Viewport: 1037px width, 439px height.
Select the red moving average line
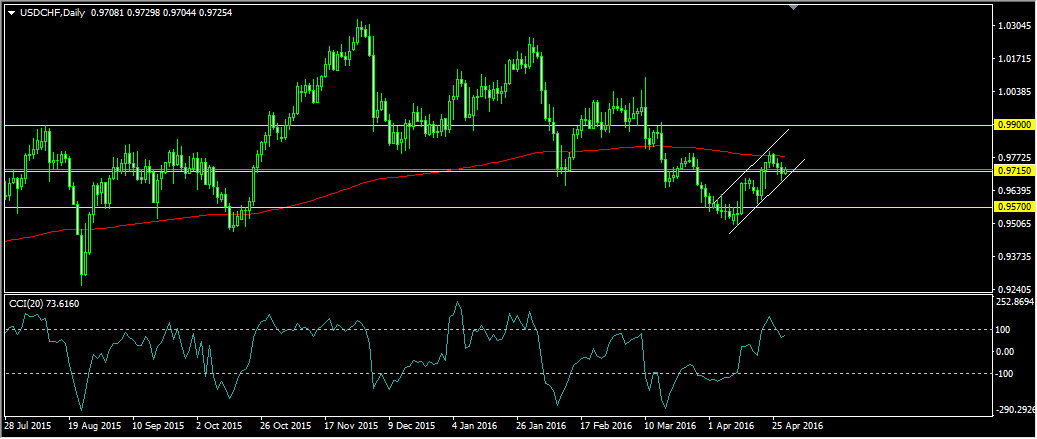click(397, 179)
